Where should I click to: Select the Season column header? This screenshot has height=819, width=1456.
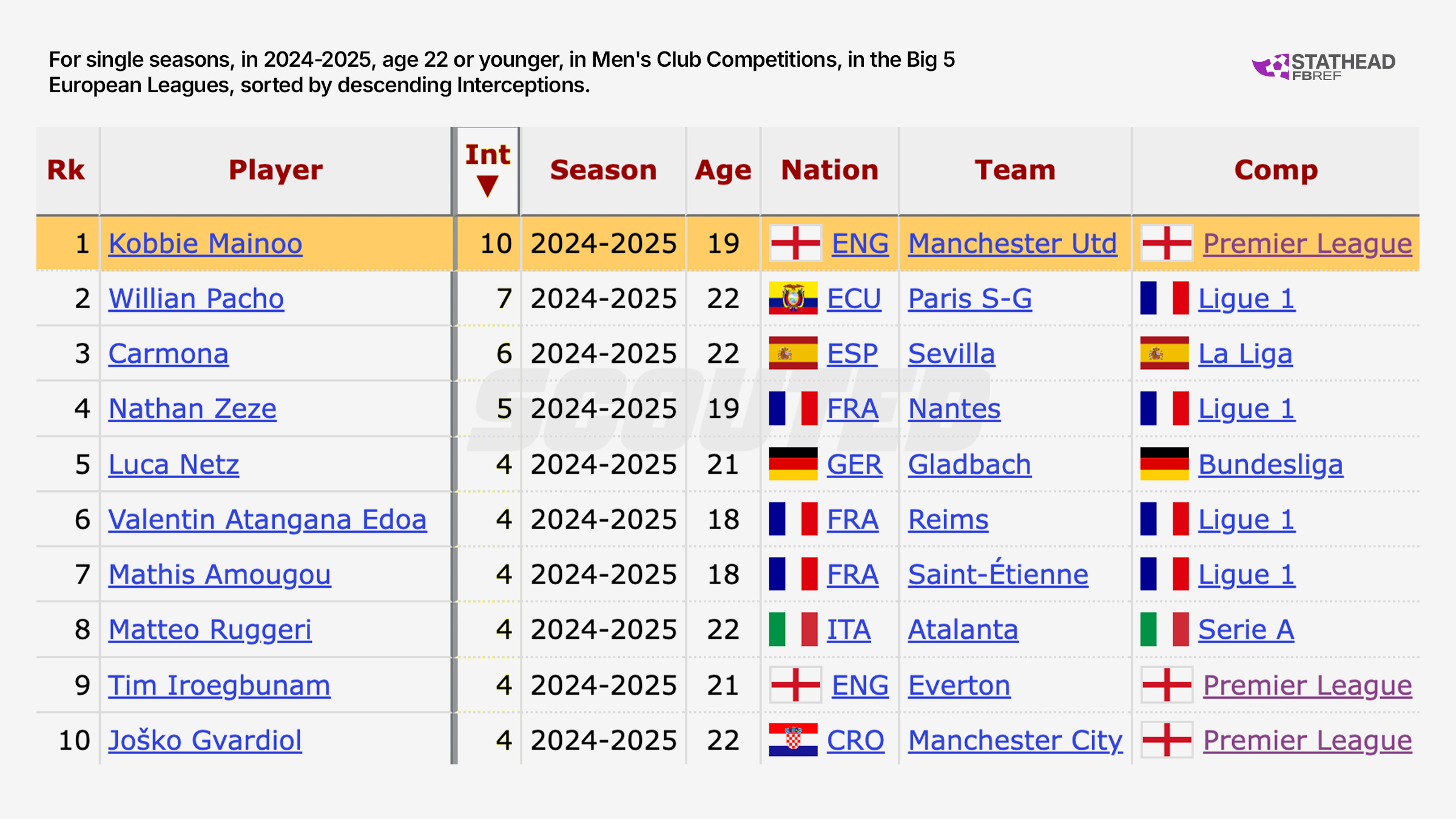click(603, 170)
